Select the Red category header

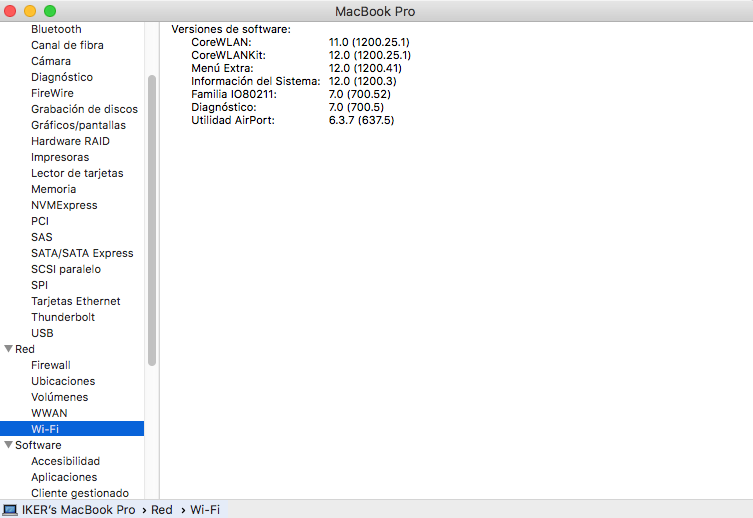[x=24, y=349]
